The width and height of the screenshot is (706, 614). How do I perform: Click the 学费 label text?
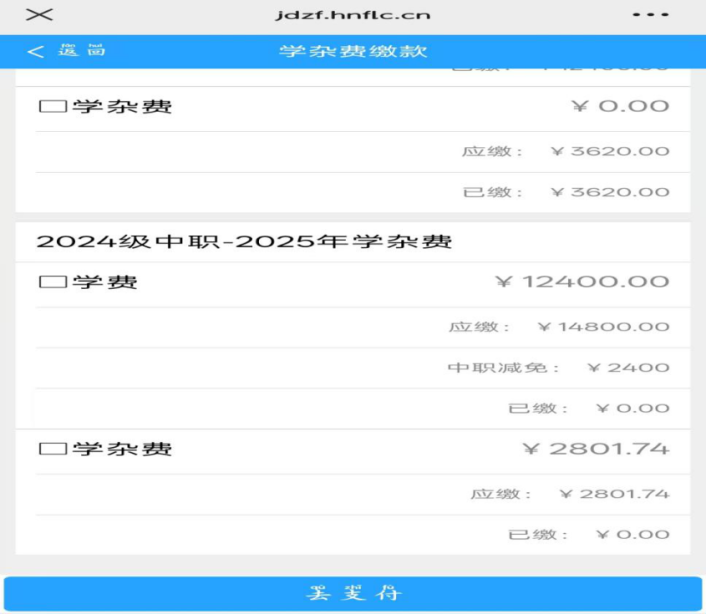coord(105,282)
